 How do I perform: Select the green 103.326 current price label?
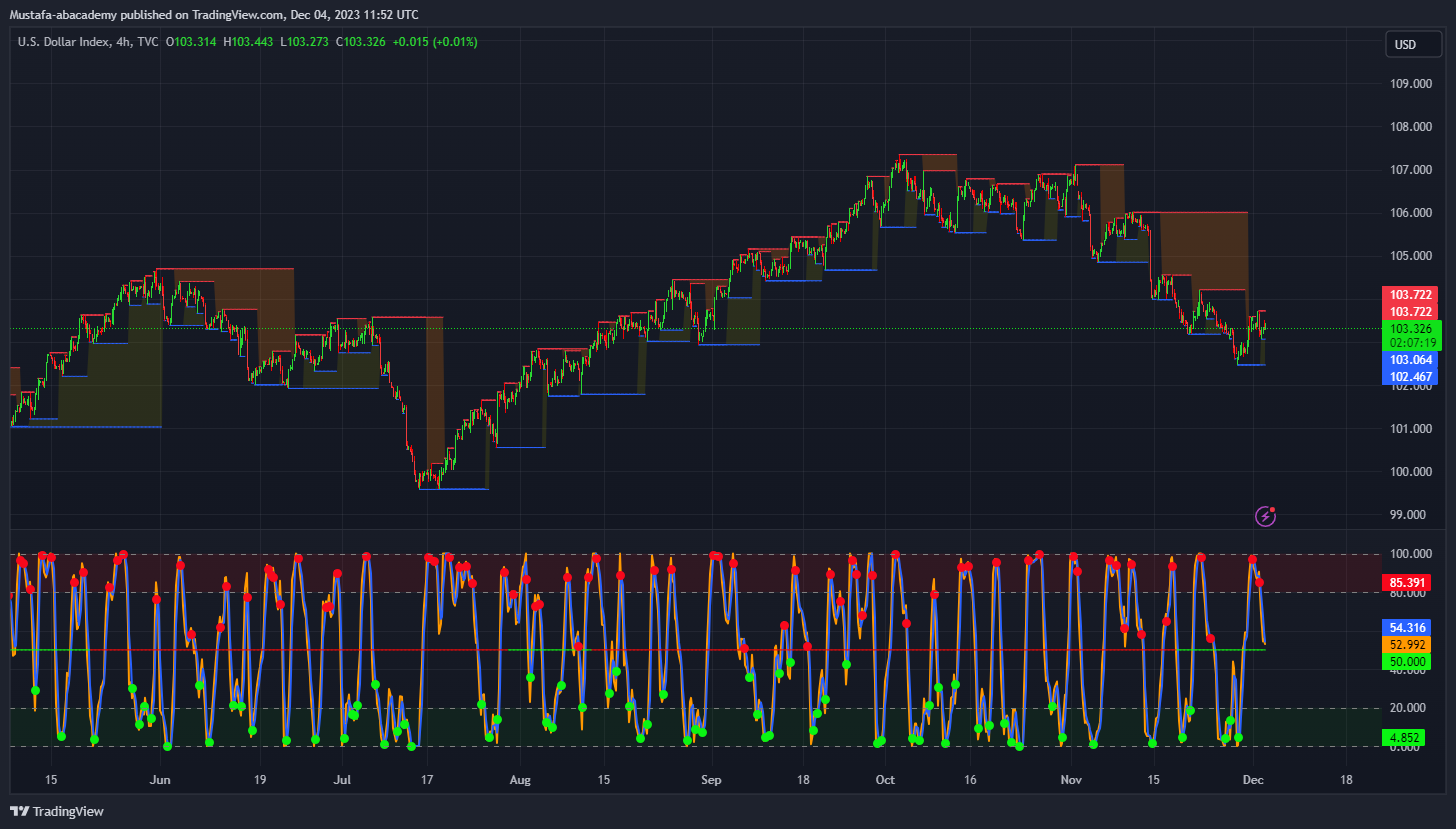click(1410, 328)
